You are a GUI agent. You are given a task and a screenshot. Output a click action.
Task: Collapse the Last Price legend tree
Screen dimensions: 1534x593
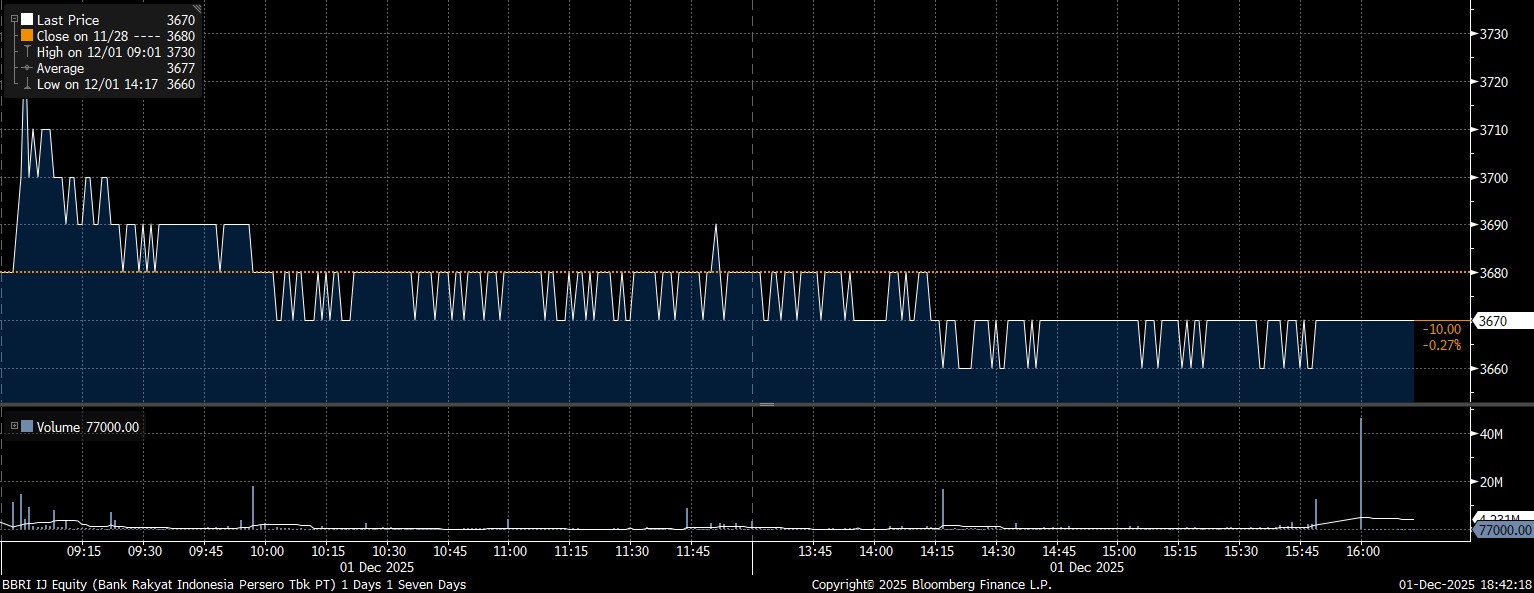[x=14, y=19]
